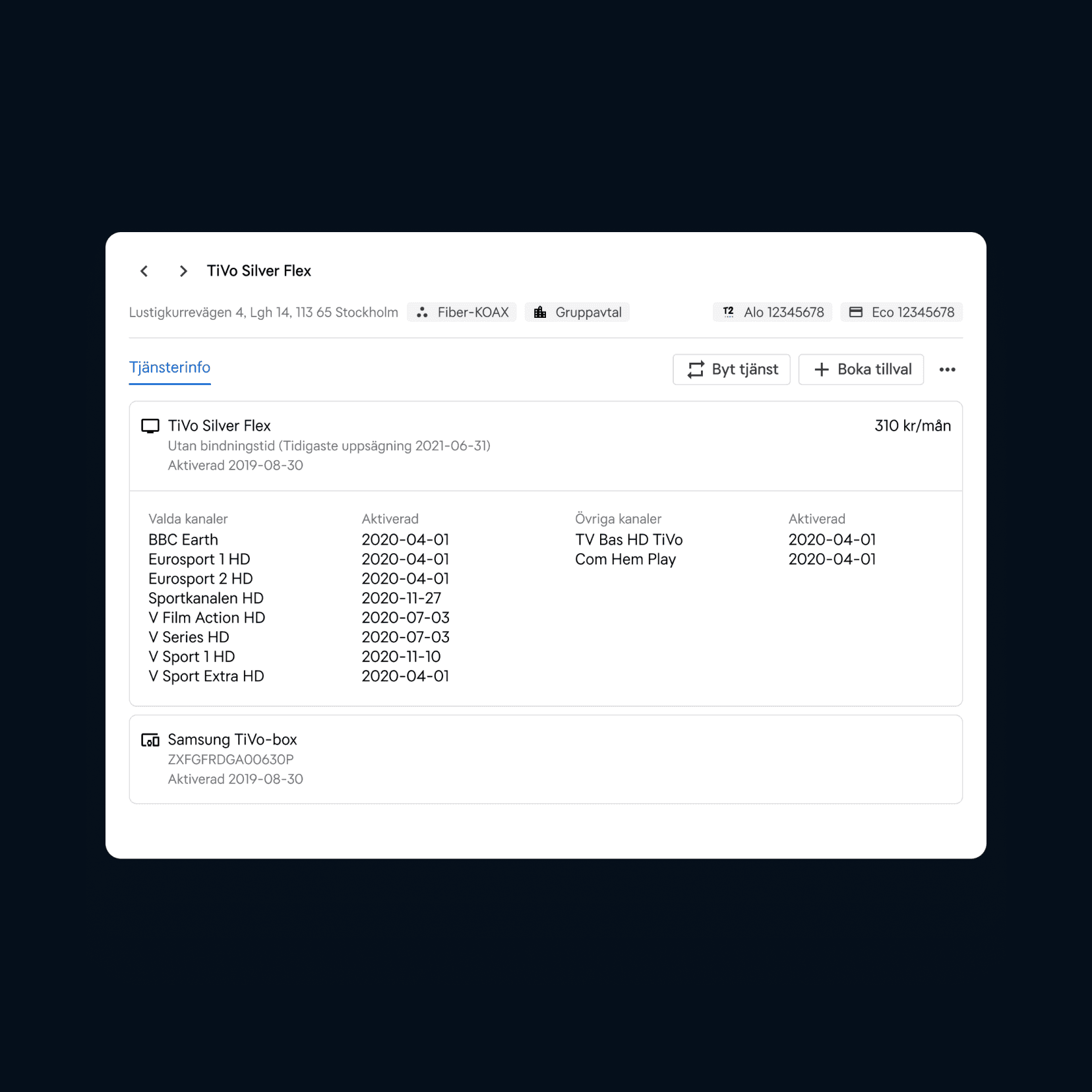Click the card icon beside Eco 12345678

coord(856,313)
